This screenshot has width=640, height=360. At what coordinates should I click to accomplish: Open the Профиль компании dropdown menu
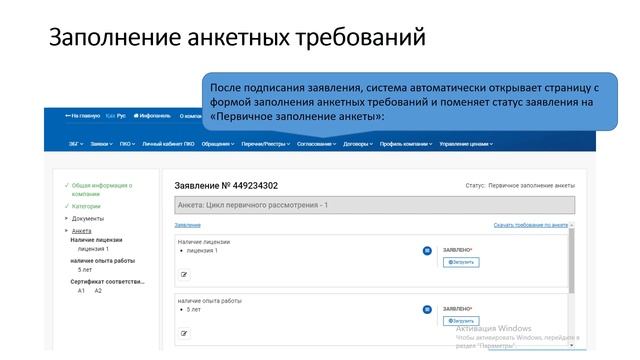click(x=406, y=144)
